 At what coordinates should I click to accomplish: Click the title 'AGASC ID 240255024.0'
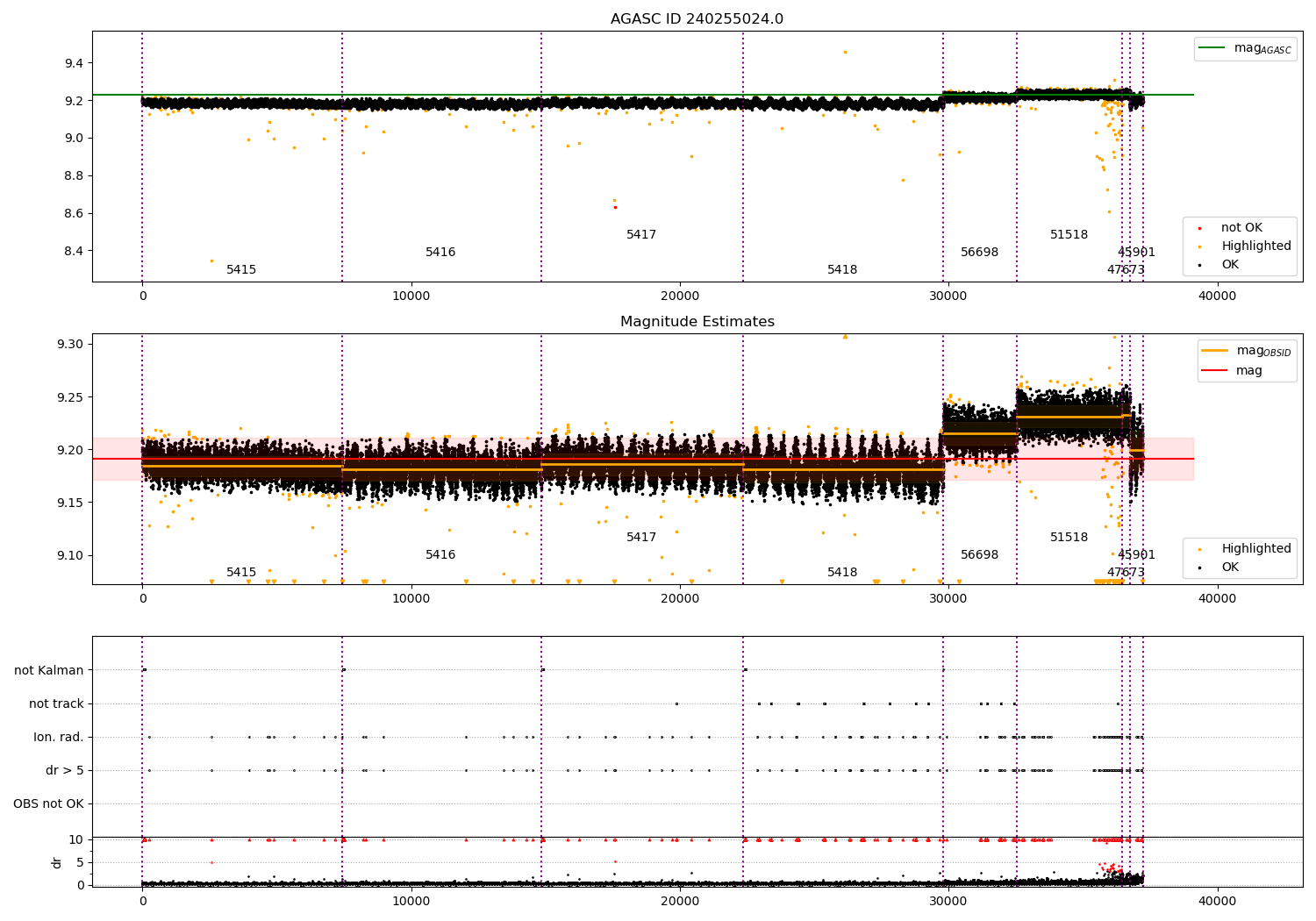[x=697, y=19]
